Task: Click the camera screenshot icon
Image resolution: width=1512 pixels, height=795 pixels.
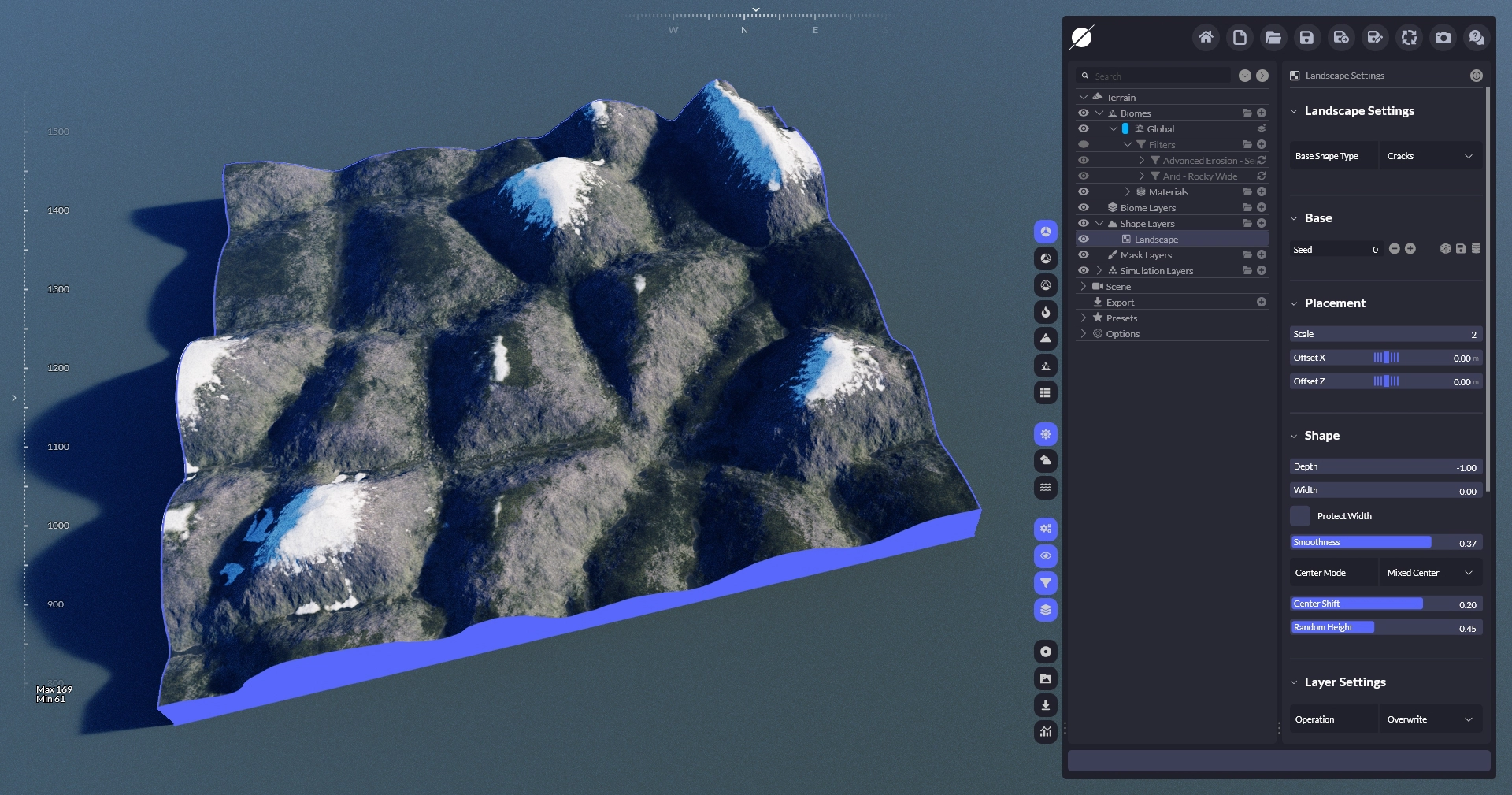Action: pyautogui.click(x=1443, y=37)
